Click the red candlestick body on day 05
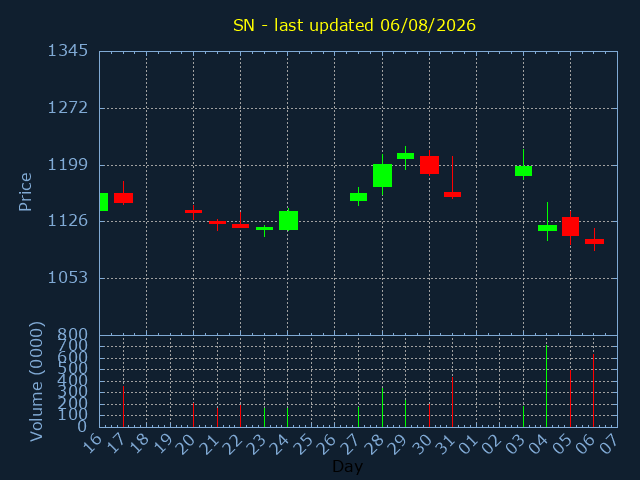Viewport: 640px width, 480px height. (x=570, y=227)
